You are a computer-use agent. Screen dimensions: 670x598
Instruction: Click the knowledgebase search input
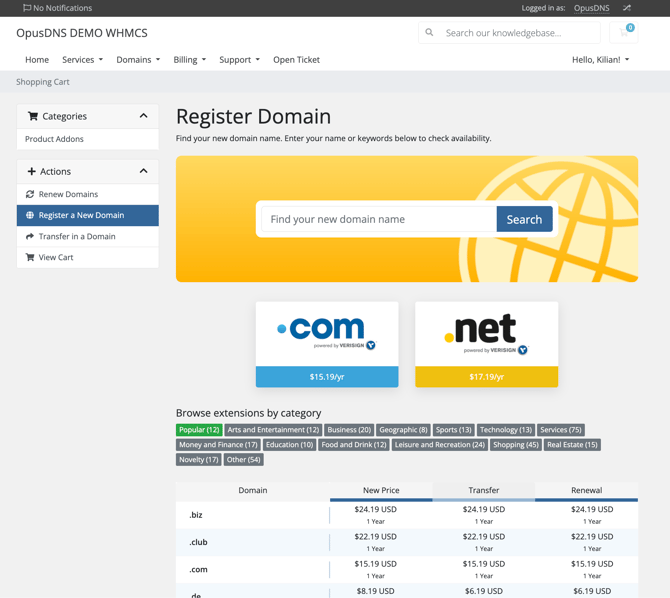pos(519,33)
